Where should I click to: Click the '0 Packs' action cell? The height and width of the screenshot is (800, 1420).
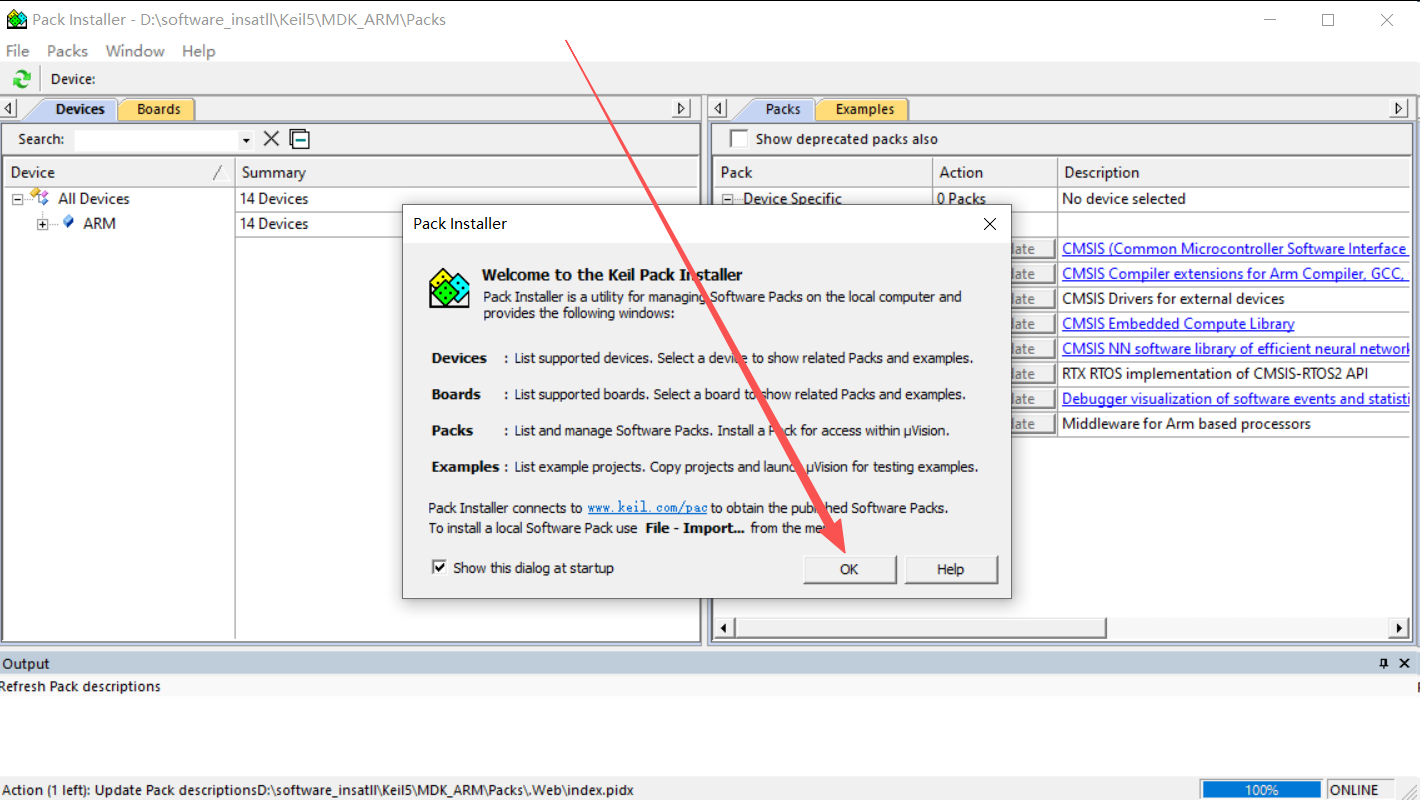click(x=961, y=198)
